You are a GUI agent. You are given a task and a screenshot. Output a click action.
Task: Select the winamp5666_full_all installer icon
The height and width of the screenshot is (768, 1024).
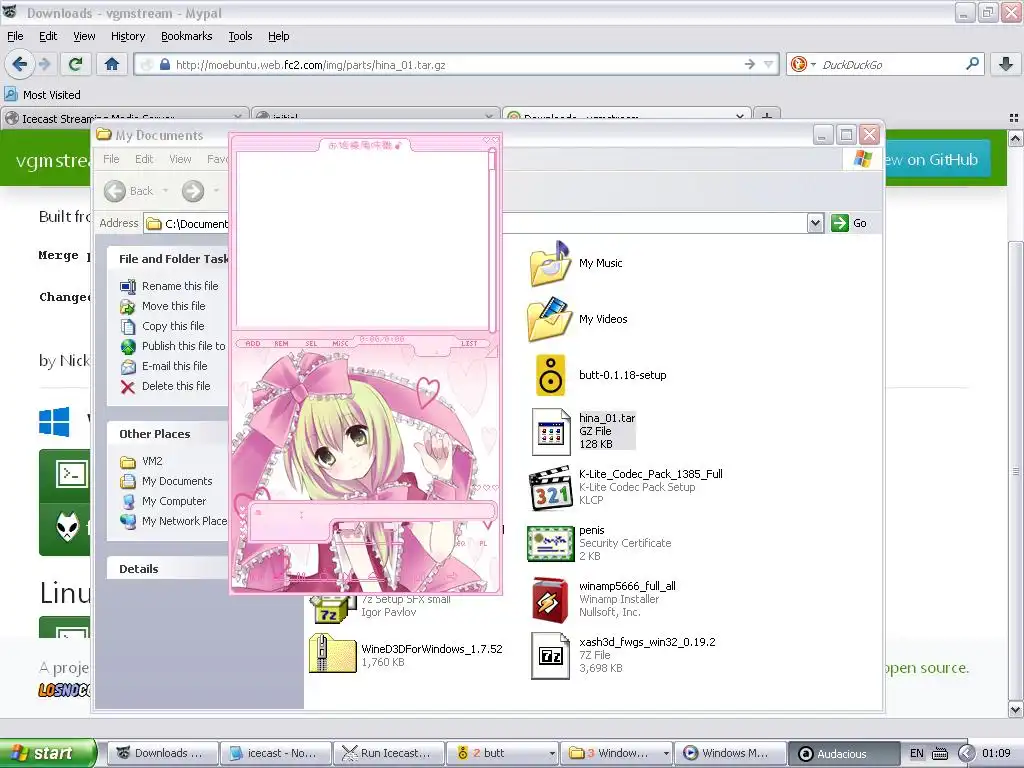549,600
